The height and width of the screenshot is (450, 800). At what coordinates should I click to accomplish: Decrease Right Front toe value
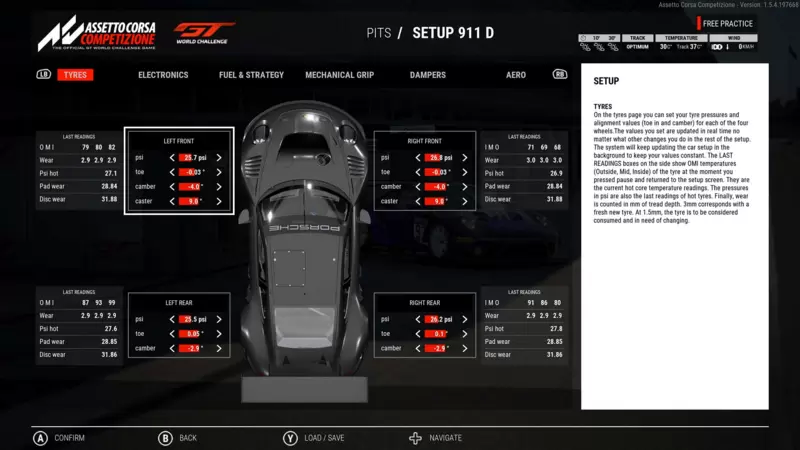[418, 172]
